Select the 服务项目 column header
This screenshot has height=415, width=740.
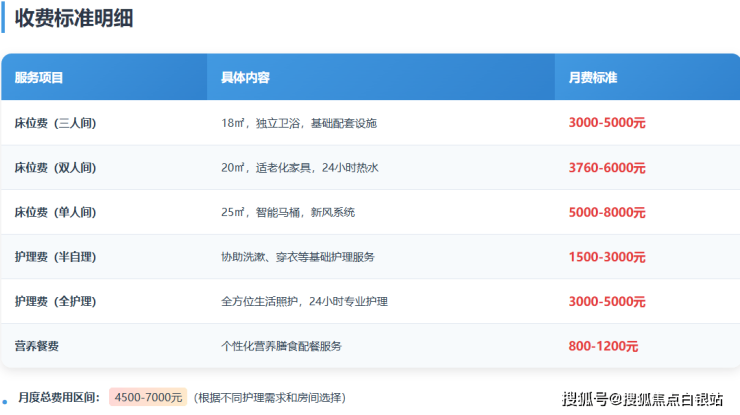pos(39,78)
